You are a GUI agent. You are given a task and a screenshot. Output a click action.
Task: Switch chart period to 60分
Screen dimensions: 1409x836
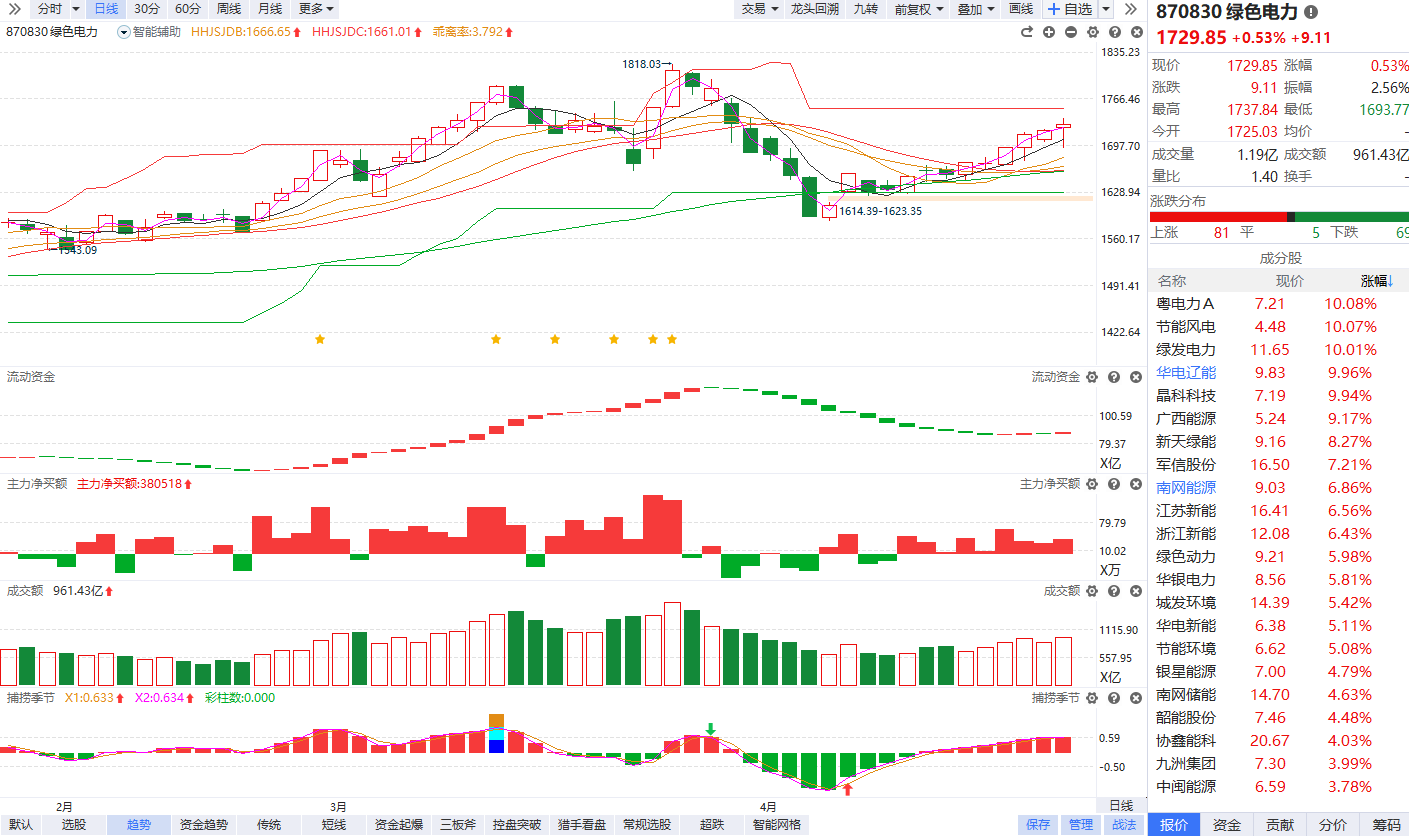coord(187,9)
